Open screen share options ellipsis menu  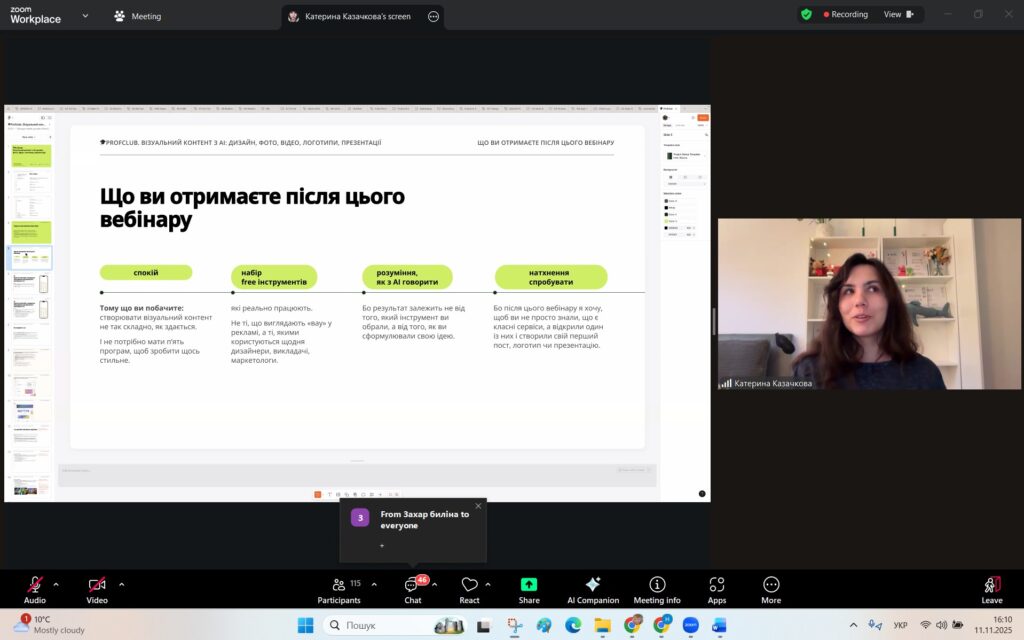[433, 16]
